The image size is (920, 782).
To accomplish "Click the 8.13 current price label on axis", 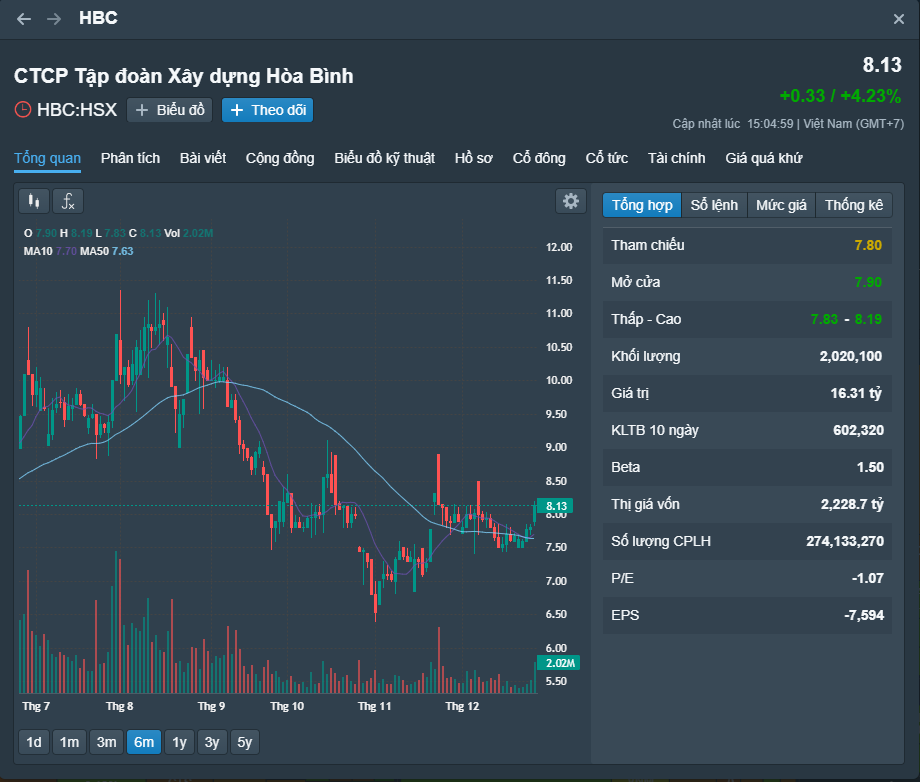I will click(x=556, y=506).
